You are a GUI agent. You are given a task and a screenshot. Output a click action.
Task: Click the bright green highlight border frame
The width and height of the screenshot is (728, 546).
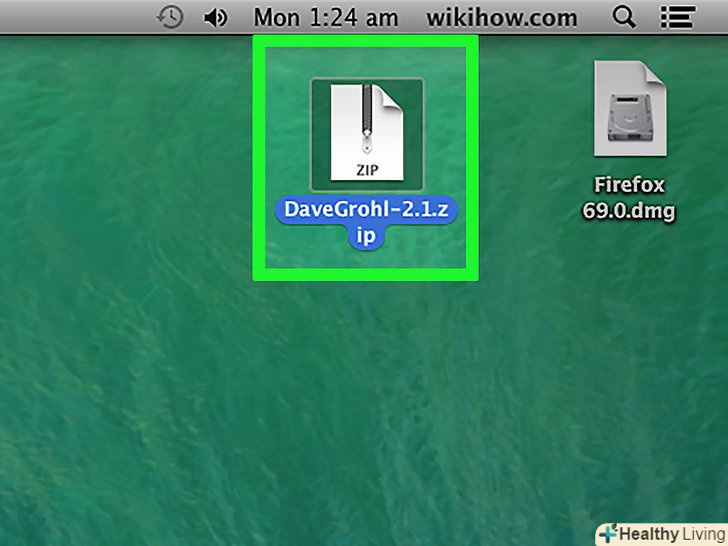(x=365, y=41)
